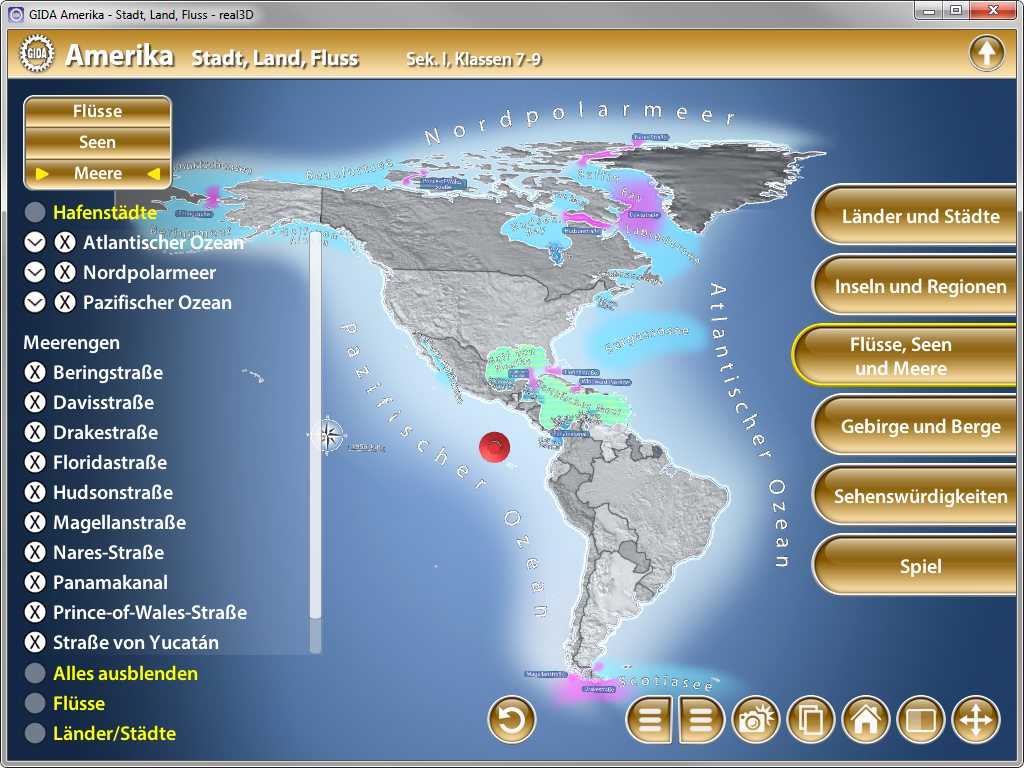
Task: Open the Länder und Städte section
Action: point(920,216)
